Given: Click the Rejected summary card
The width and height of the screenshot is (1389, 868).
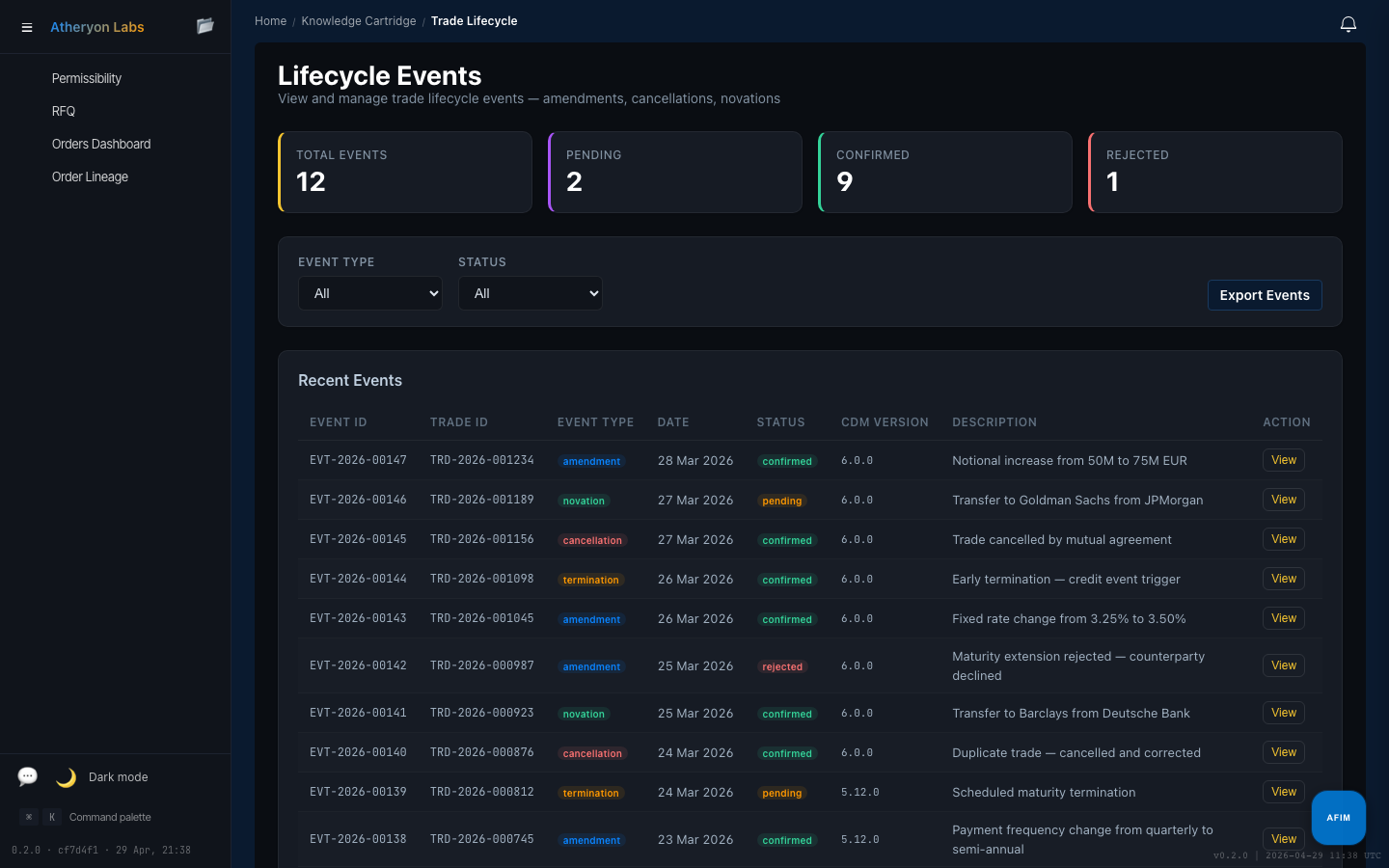Looking at the screenshot, I should [1215, 172].
